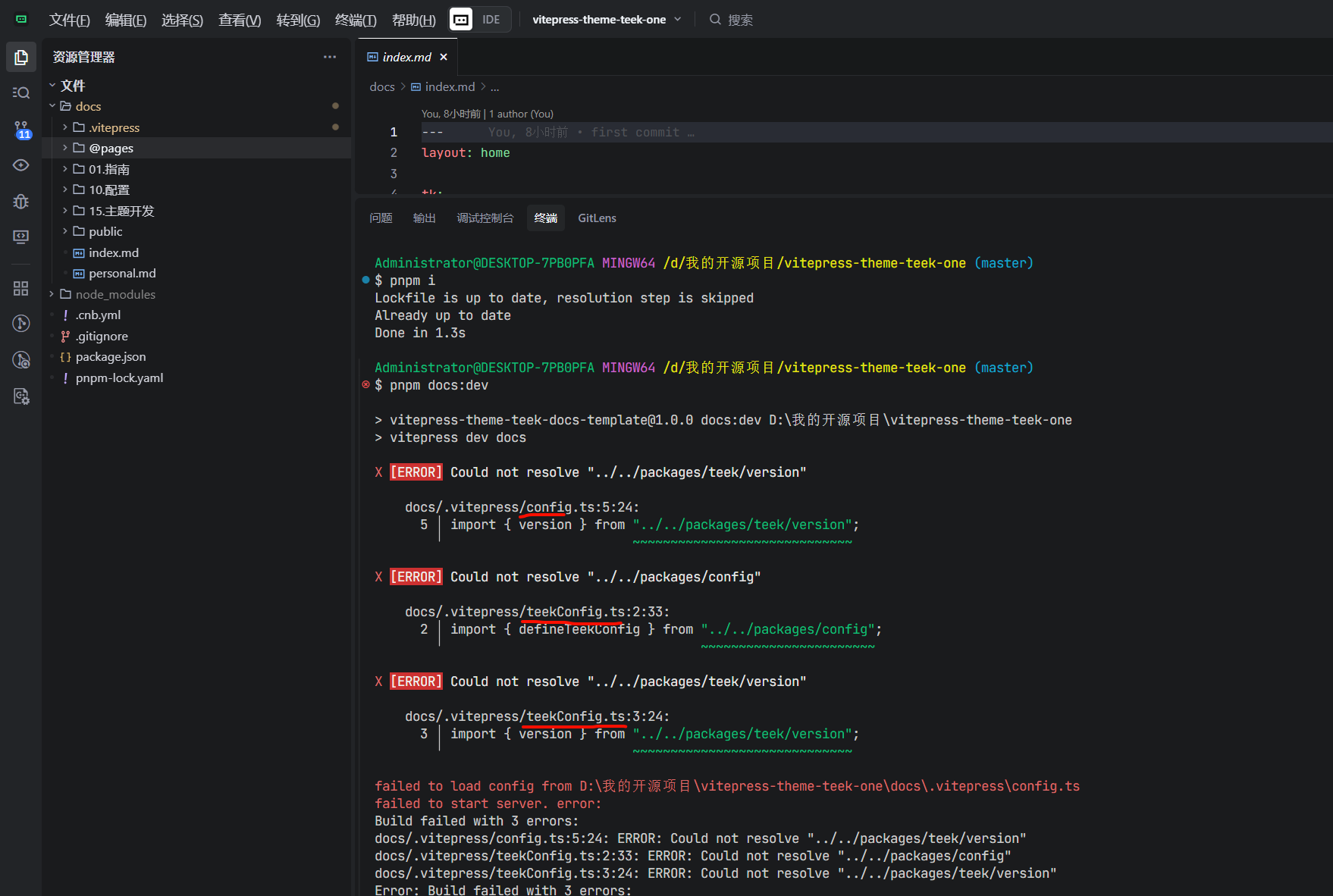Open the Remote Explorer monitor icon
Screen dimensions: 1333x896
tap(21, 237)
